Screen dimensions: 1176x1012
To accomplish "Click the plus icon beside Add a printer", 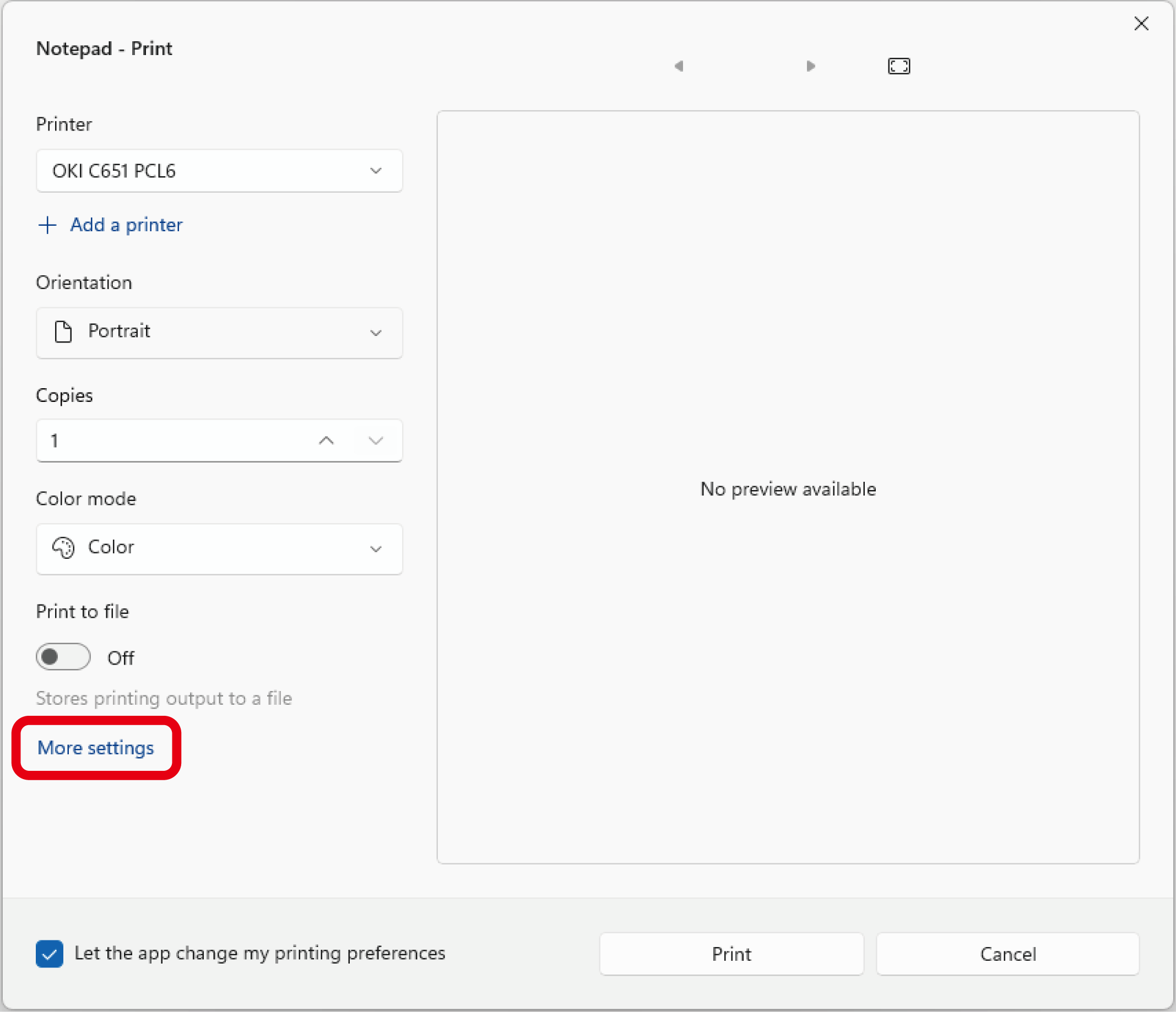I will pyautogui.click(x=48, y=225).
